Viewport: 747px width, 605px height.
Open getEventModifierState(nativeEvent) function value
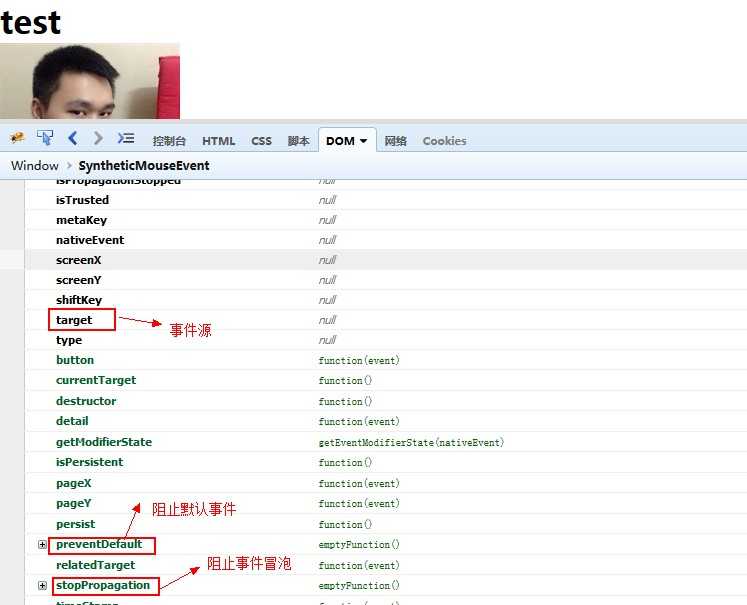[411, 443]
